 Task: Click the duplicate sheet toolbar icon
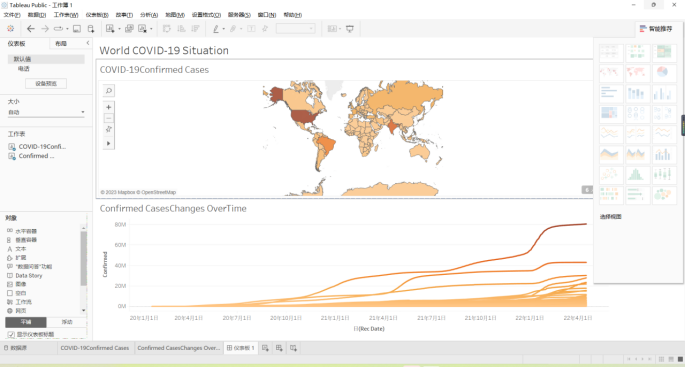pos(129,29)
